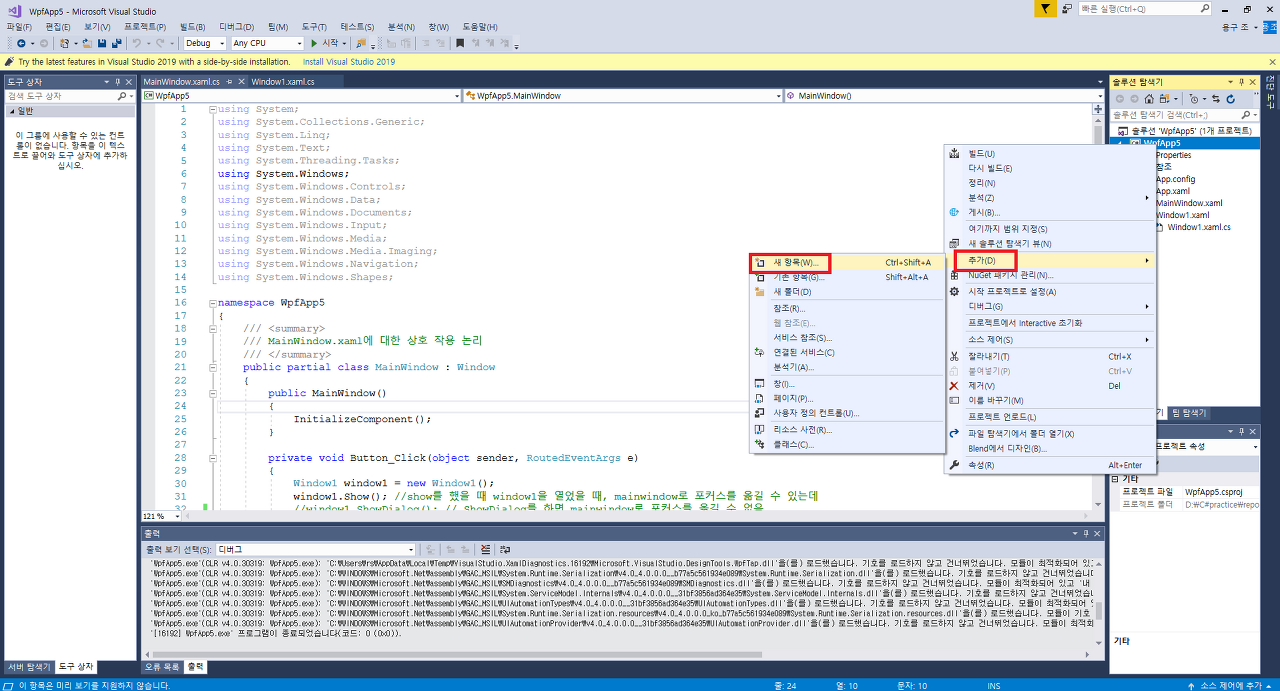The image size is (1280, 691).
Task: Open the 파일(F) menu
Action: (x=20, y=26)
